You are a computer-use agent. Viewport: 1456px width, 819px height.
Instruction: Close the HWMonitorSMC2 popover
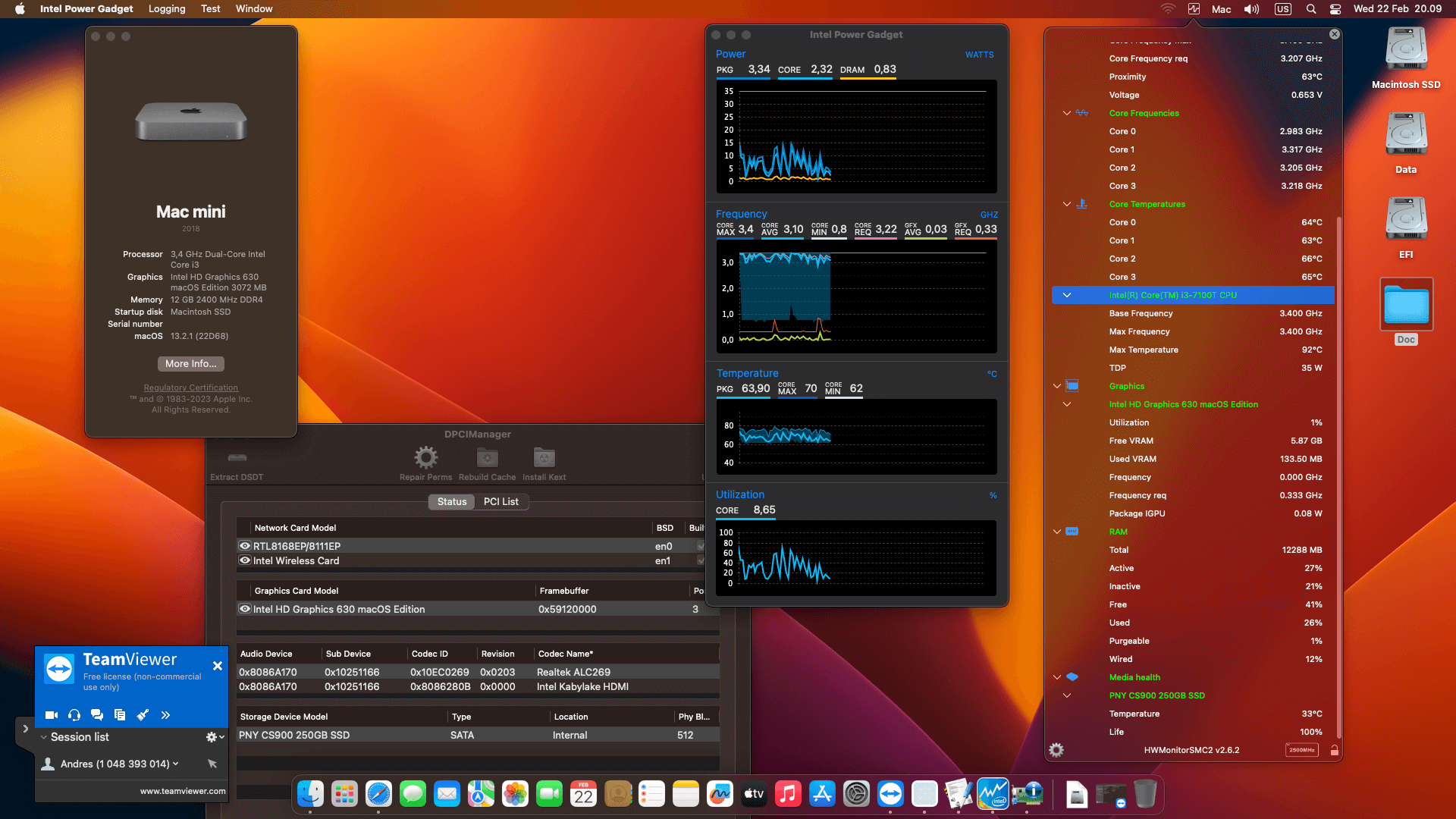point(1335,34)
